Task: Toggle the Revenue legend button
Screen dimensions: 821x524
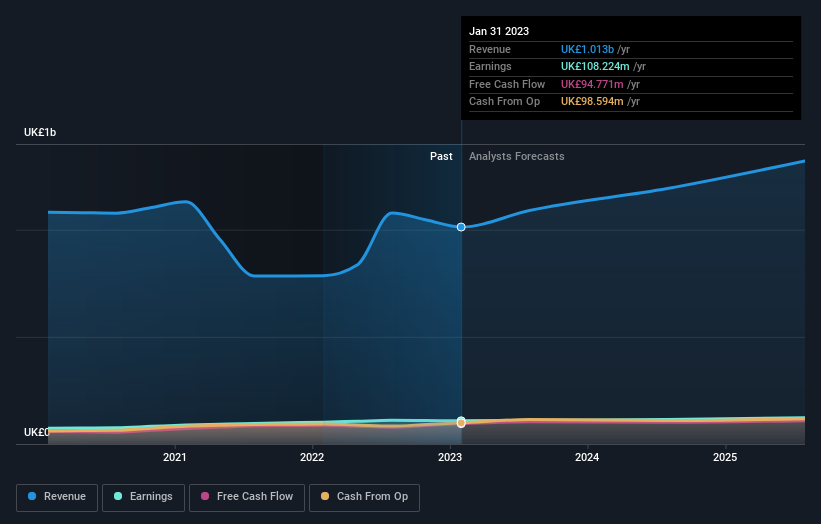Action: tap(57, 497)
